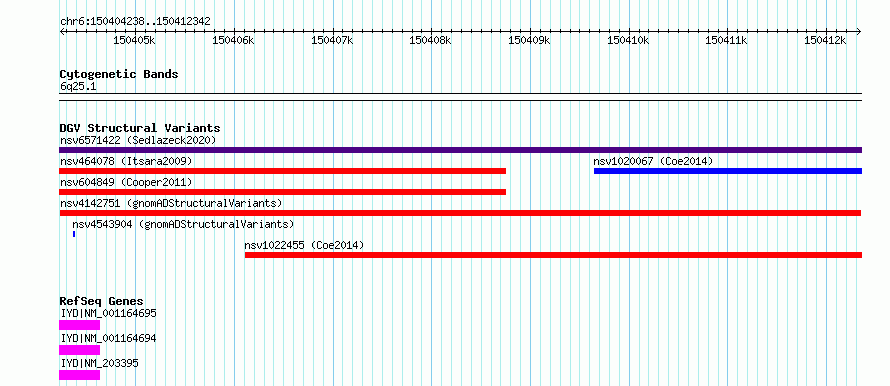Open the IYD|NM_001164694 gene label

click(108, 338)
